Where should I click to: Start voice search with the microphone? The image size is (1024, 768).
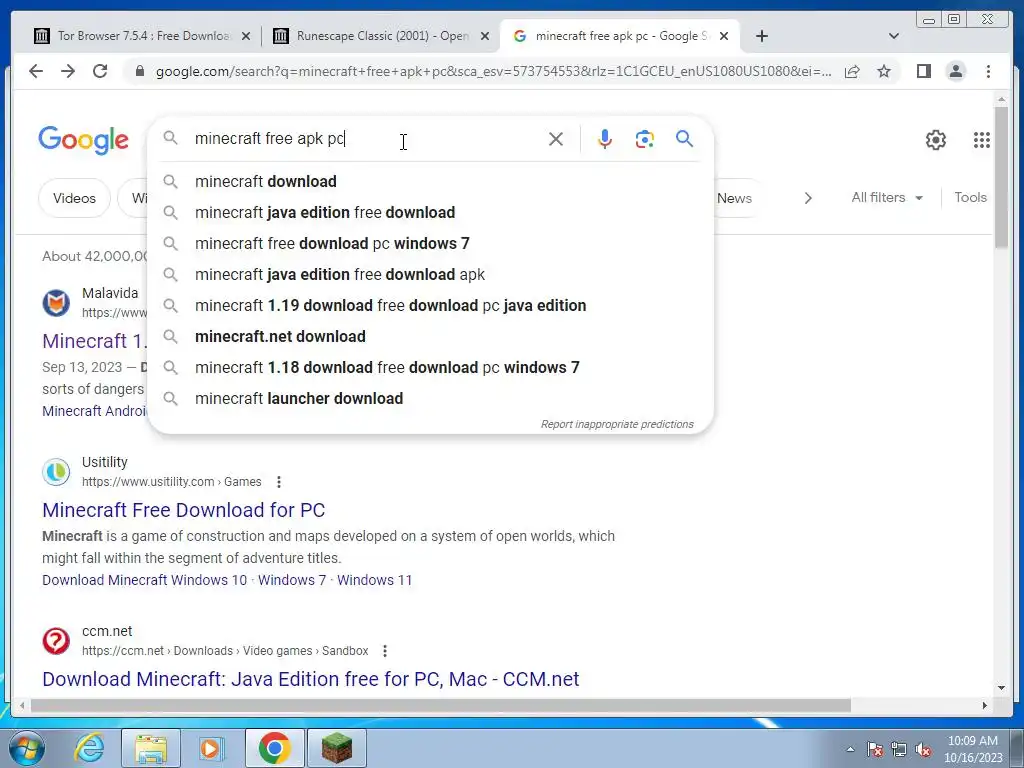pos(605,139)
